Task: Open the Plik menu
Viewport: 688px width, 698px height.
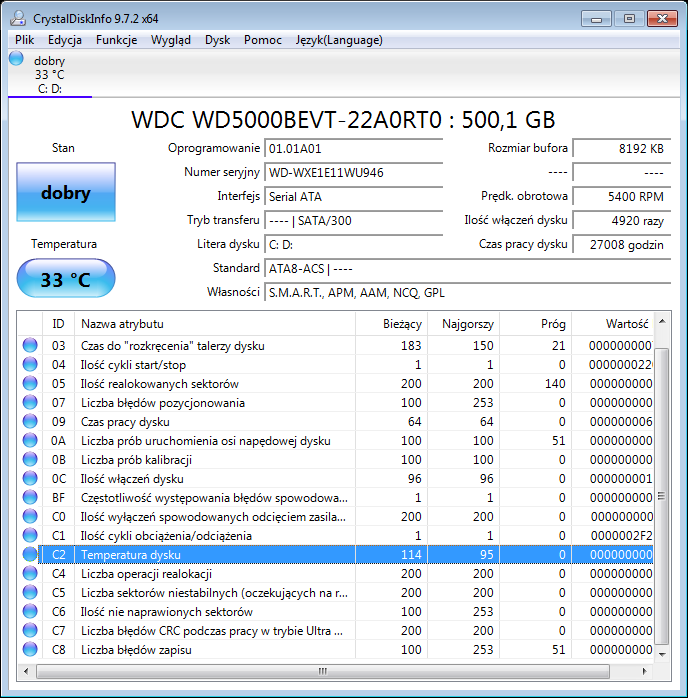Action: 25,40
